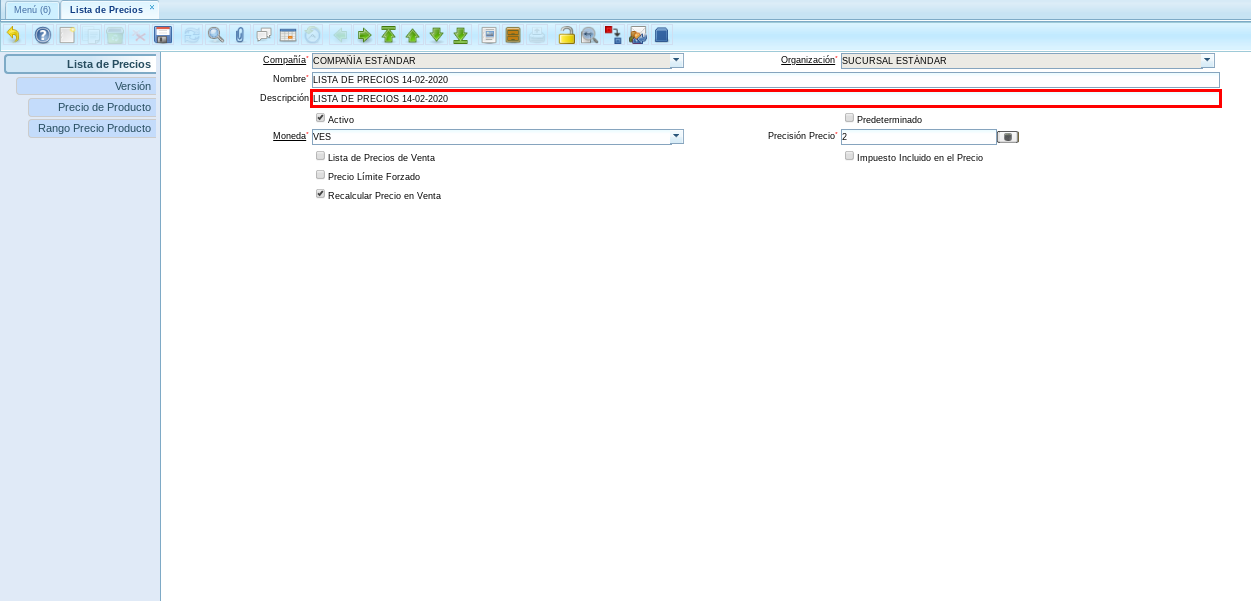Click the Print printer icon
This screenshot has height=601, width=1251.
[x=537, y=35]
